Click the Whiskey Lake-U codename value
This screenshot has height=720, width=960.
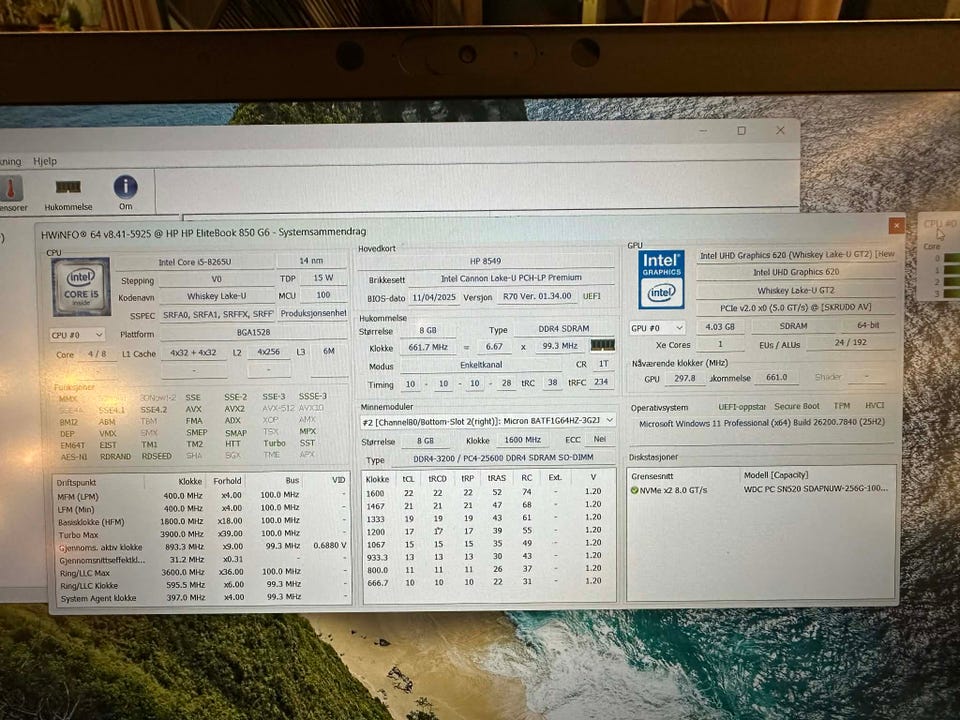coord(217,296)
